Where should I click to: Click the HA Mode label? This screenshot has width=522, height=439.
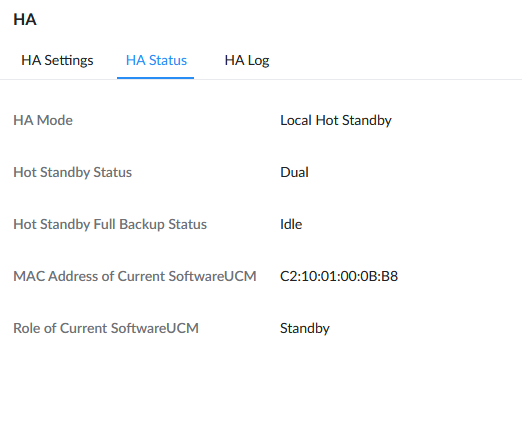click(x=43, y=120)
